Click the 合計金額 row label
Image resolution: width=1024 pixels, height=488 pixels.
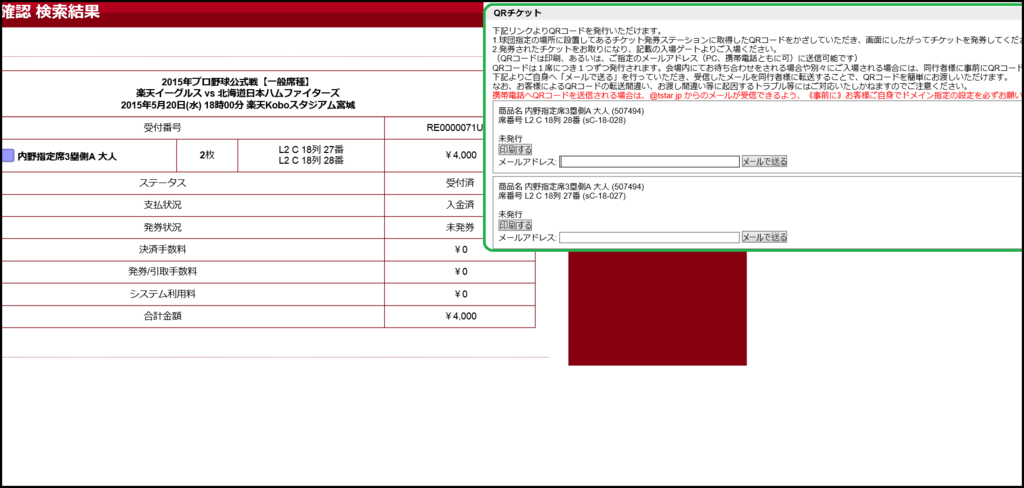(164, 316)
